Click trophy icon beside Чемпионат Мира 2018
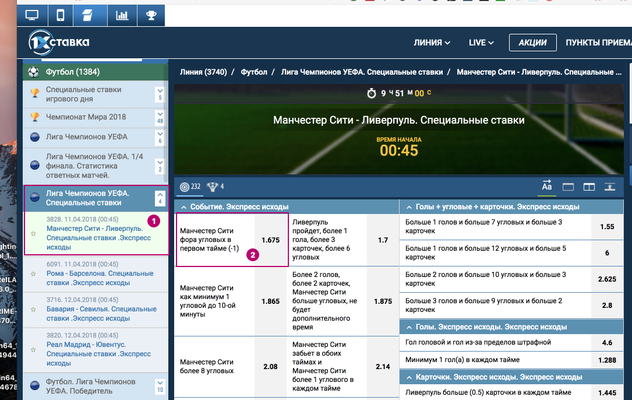The height and width of the screenshot is (400, 632). point(35,117)
